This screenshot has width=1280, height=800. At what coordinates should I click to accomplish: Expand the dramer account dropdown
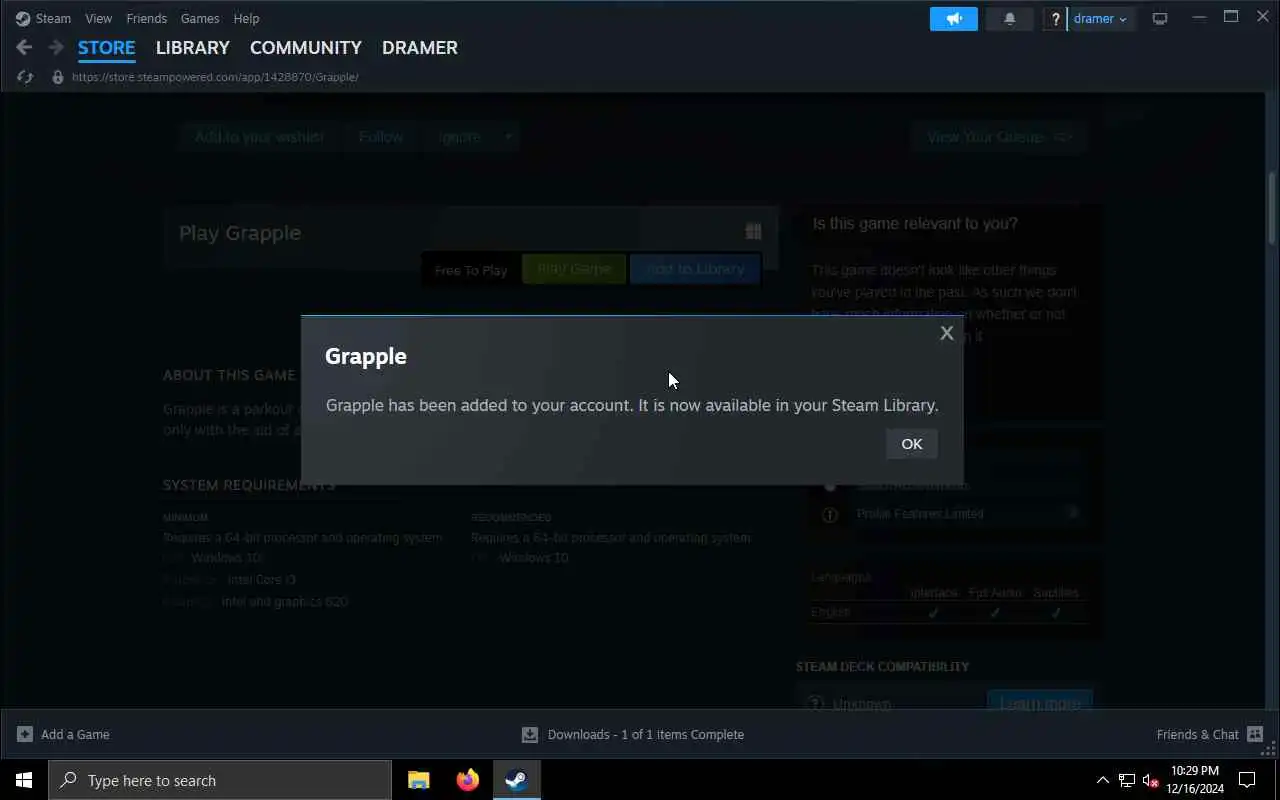[1101, 18]
